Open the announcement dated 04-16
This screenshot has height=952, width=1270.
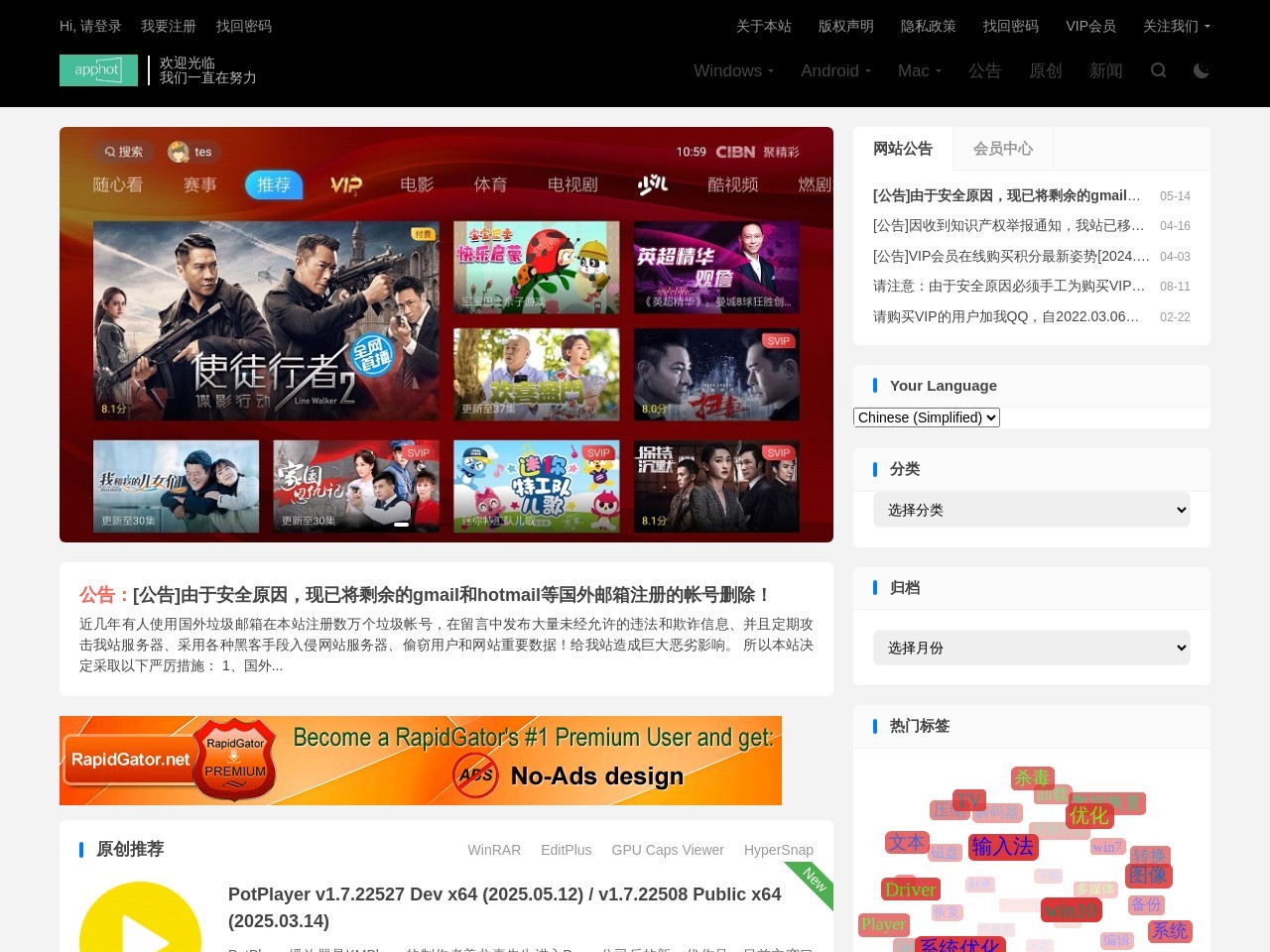coord(1009,225)
